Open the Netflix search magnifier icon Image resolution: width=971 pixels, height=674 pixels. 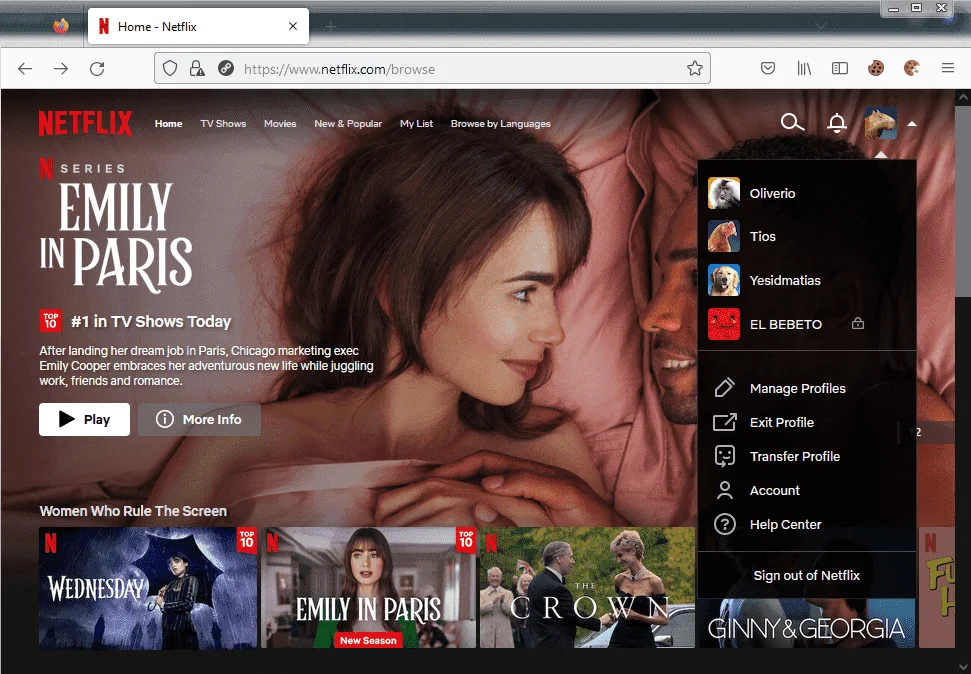click(x=792, y=123)
